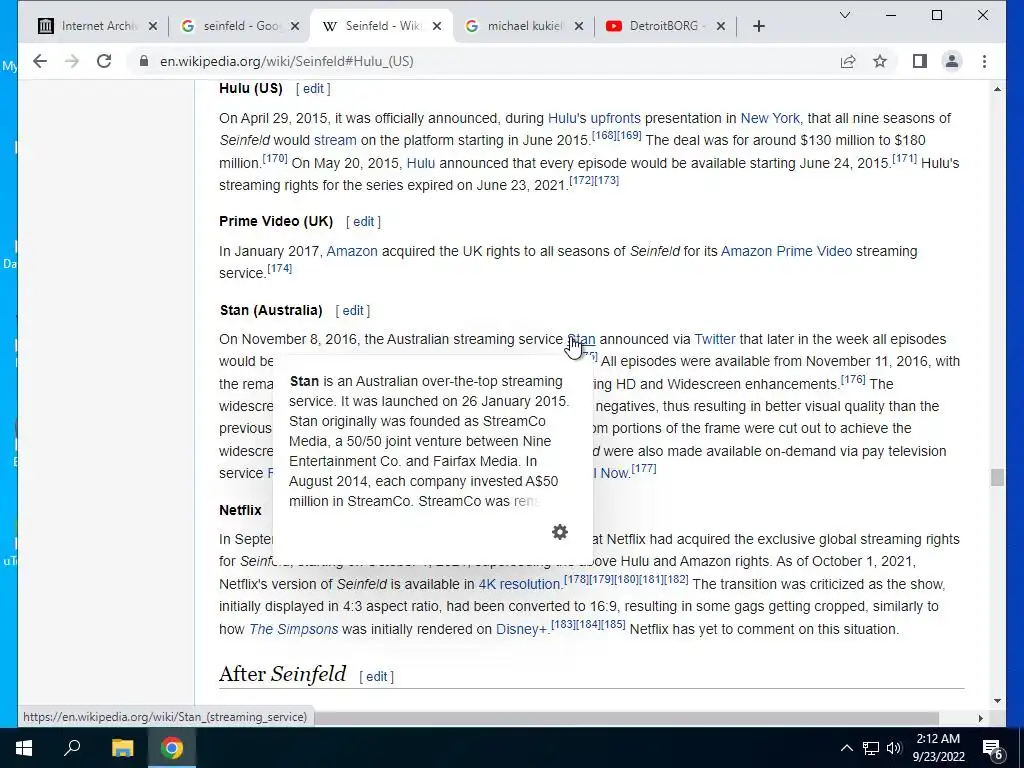
Task: Share this page icon
Action: (x=848, y=61)
